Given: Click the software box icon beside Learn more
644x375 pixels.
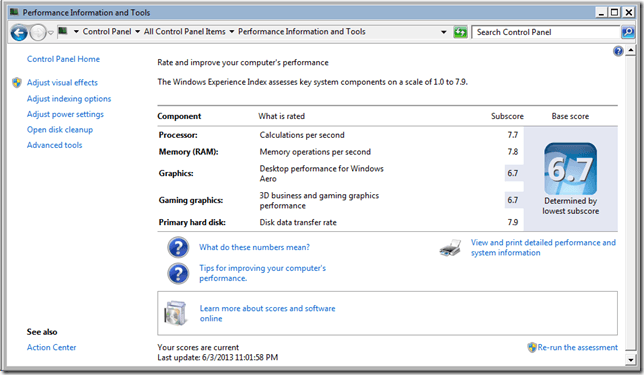Looking at the screenshot, I should [x=176, y=313].
